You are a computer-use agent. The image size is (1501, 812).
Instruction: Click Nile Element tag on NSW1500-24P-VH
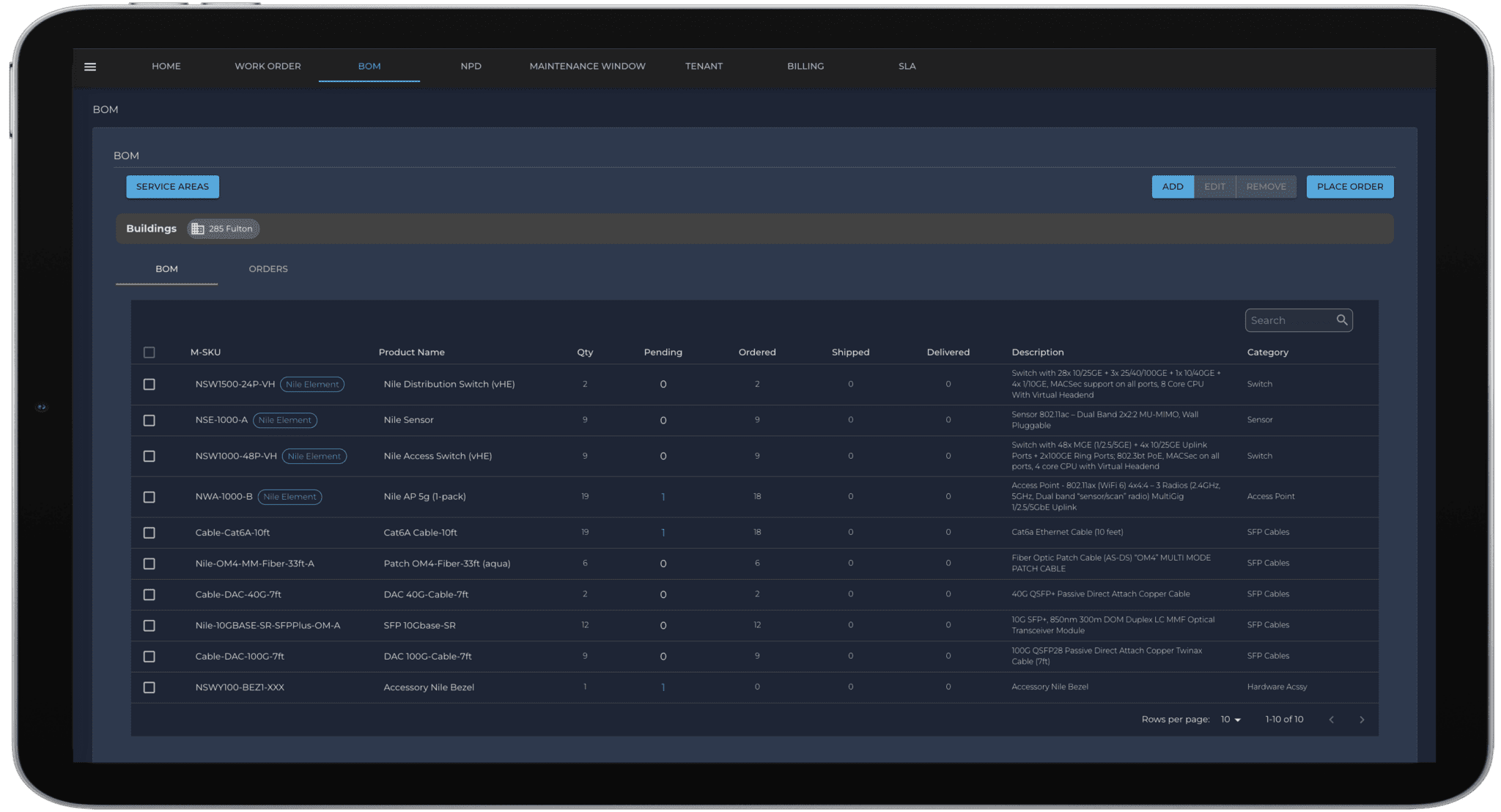pos(312,384)
